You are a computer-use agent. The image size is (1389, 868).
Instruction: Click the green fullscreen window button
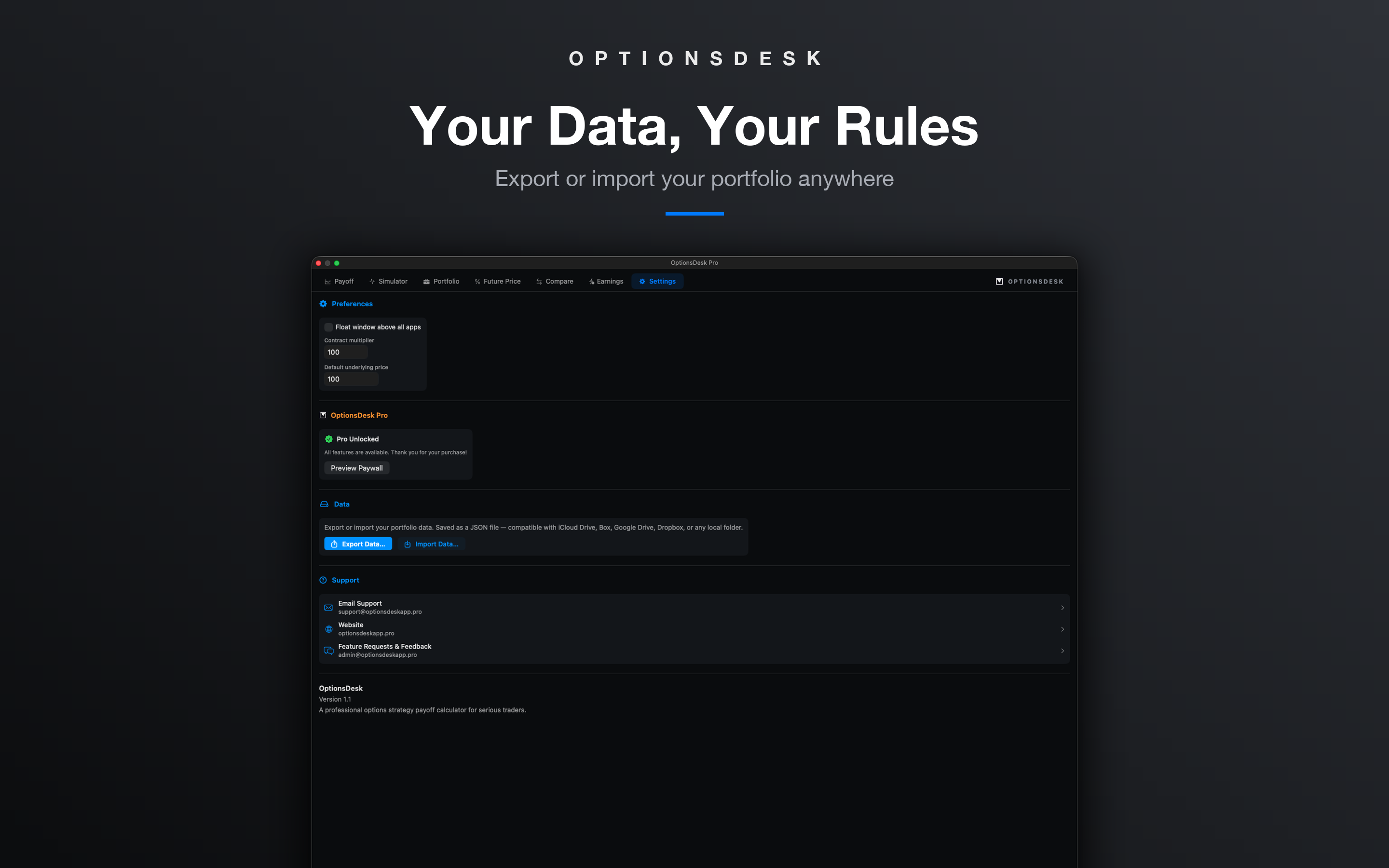point(337,263)
